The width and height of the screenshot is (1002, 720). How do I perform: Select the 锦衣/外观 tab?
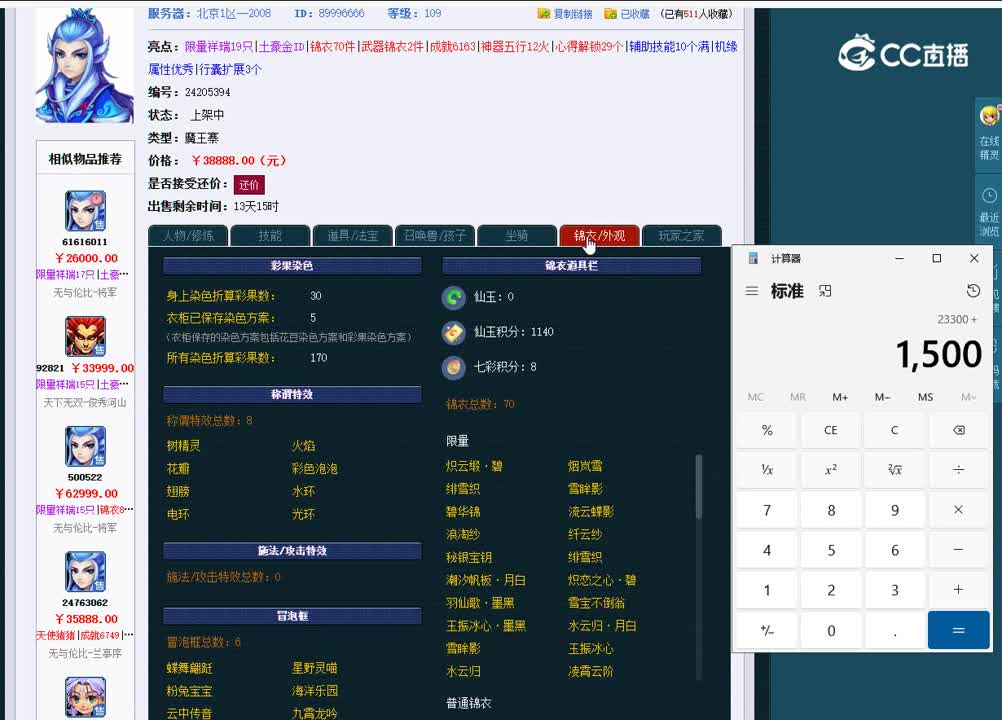pos(599,236)
